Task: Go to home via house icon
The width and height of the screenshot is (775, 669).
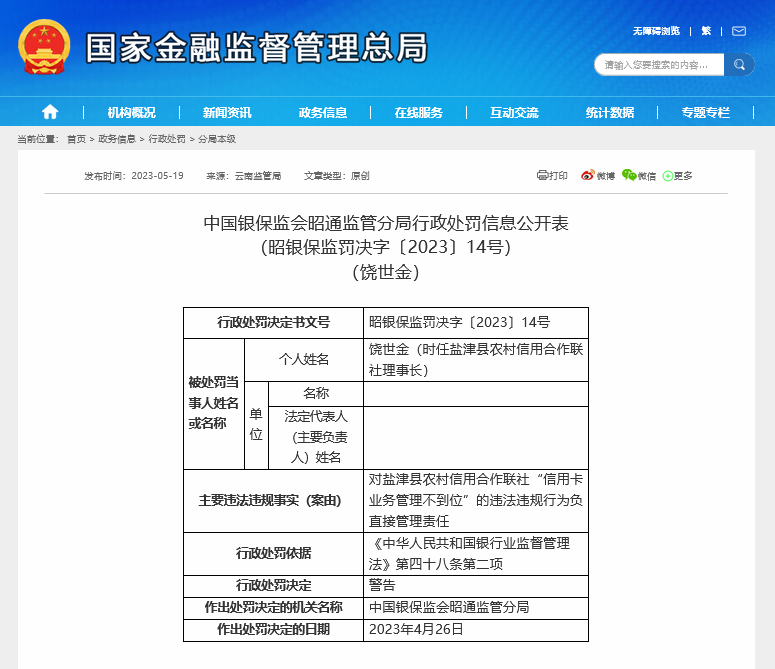Action: click(50, 112)
